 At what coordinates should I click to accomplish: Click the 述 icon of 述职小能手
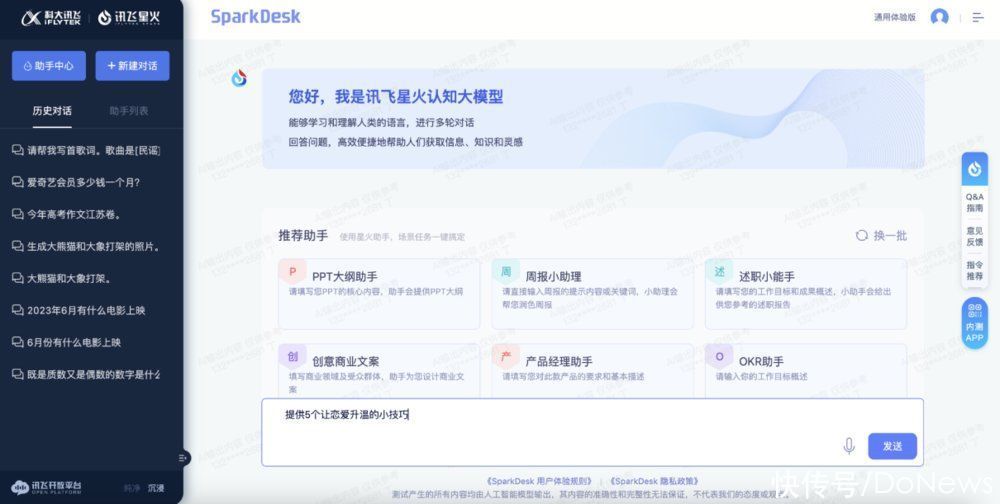pos(719,272)
